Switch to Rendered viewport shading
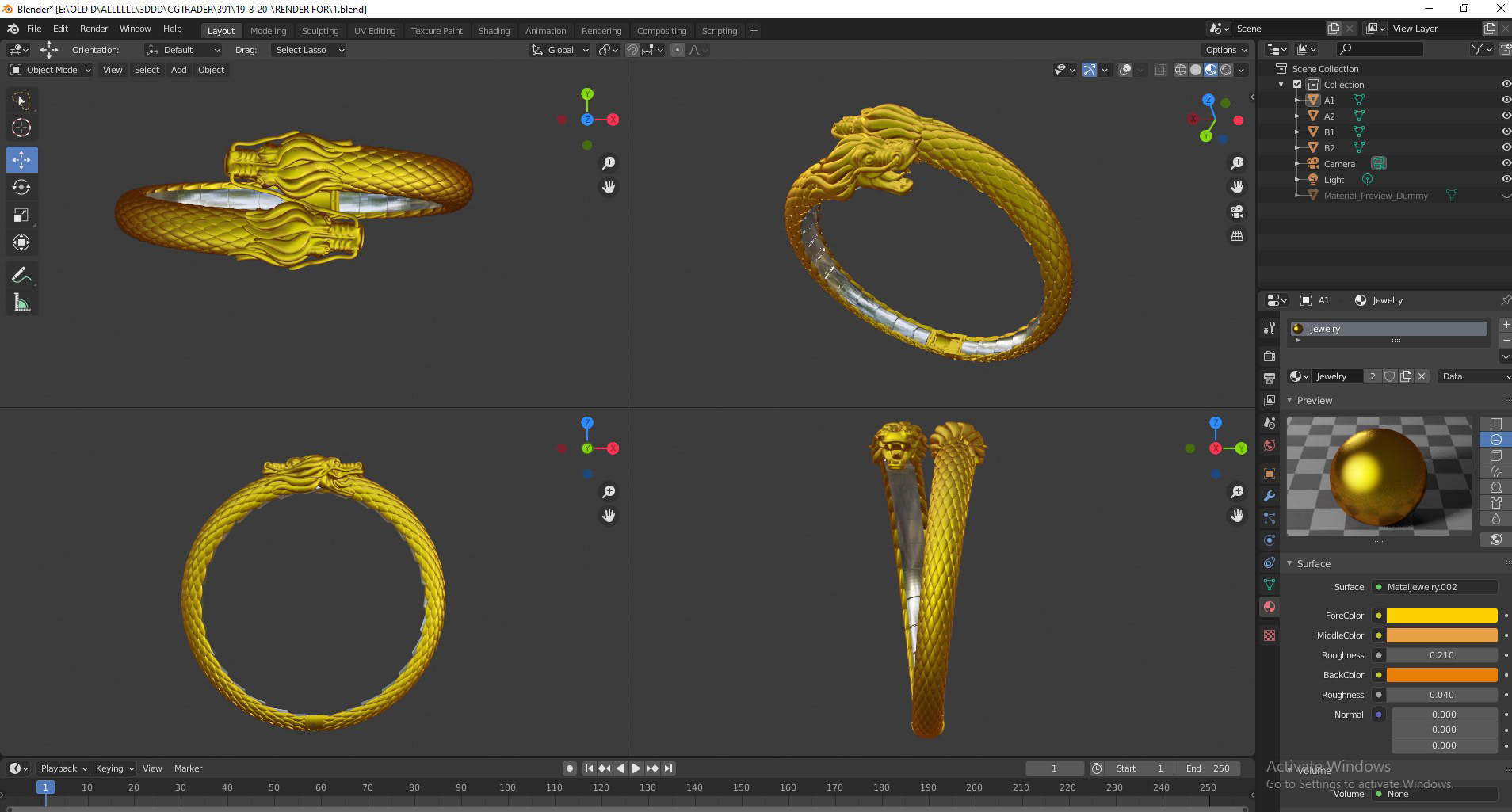 point(1226,70)
